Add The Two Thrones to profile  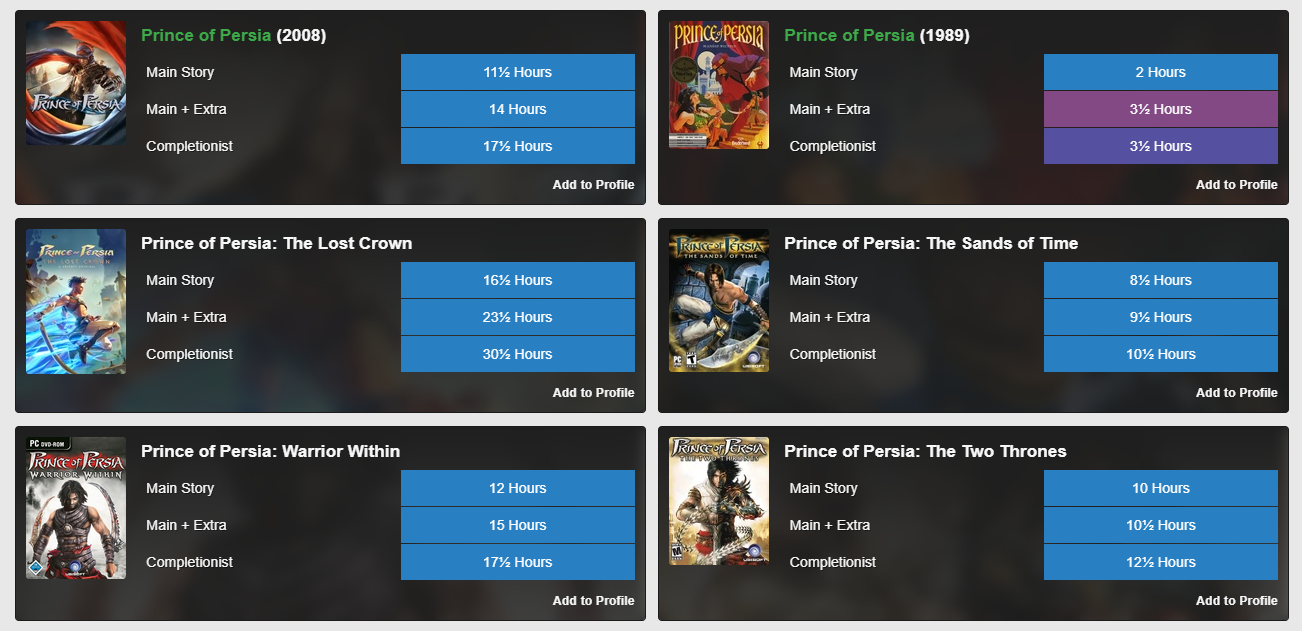[x=1236, y=601]
